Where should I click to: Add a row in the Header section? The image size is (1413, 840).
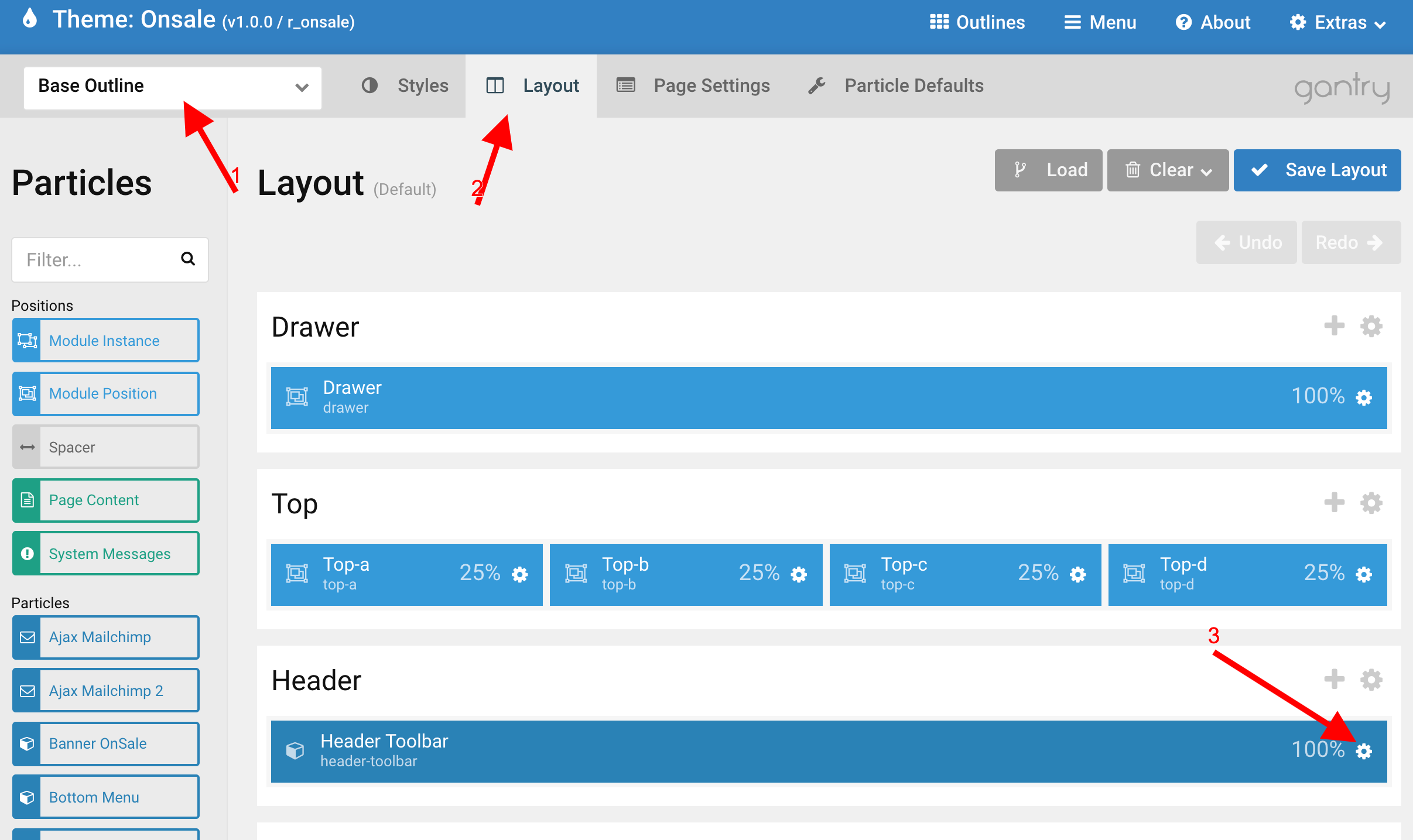click(x=1334, y=680)
